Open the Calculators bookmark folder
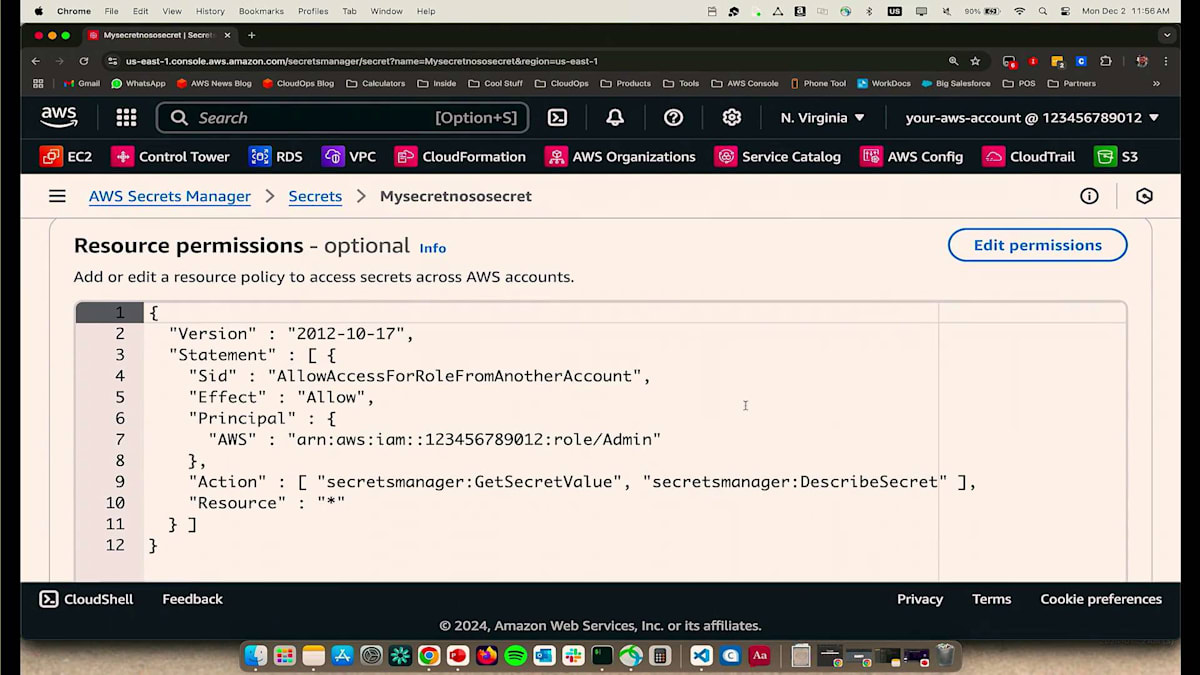Viewport: 1200px width, 675px height. pyautogui.click(x=376, y=84)
